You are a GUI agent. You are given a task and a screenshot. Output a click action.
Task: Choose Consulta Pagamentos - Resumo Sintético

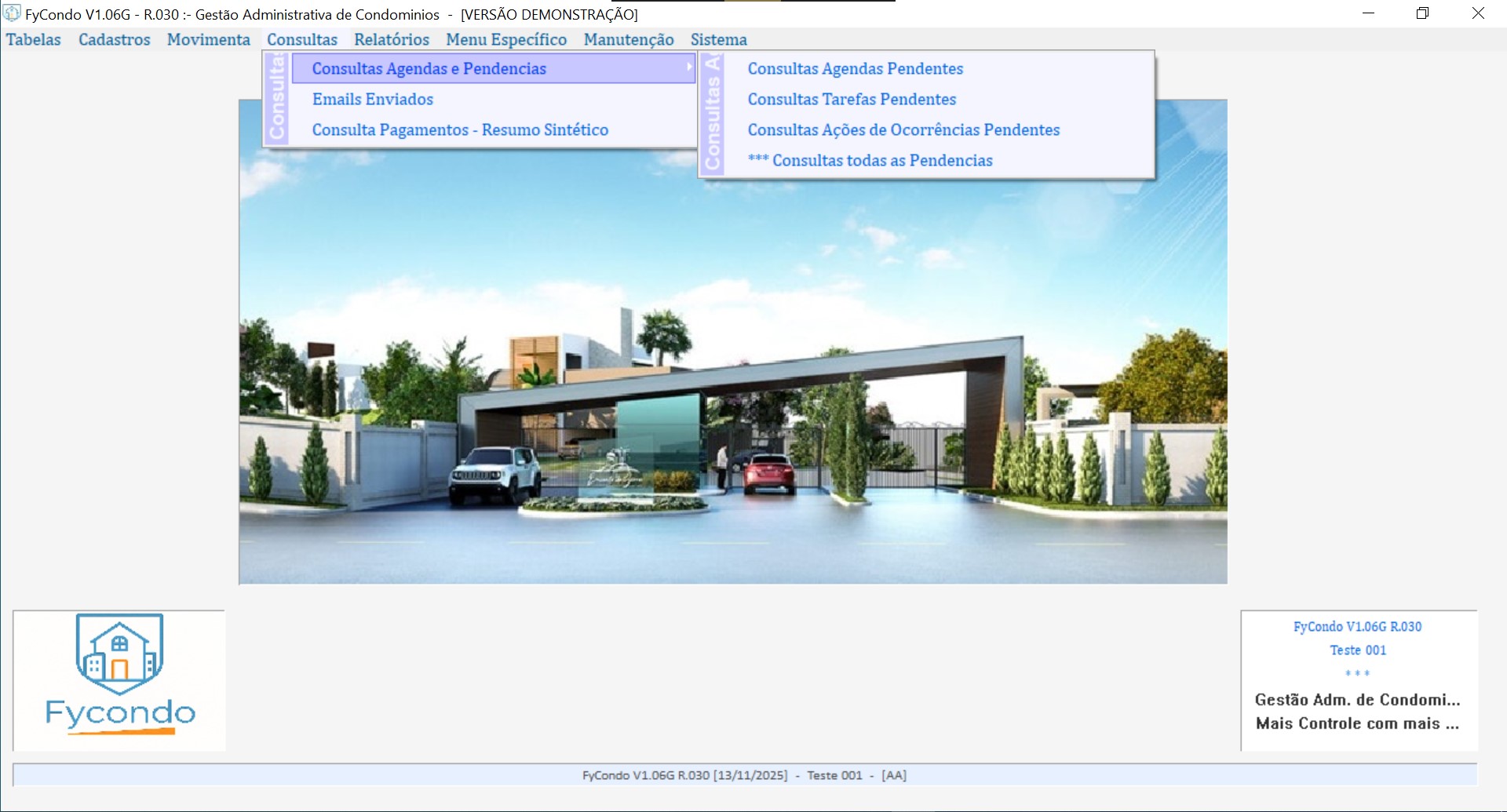pos(460,129)
